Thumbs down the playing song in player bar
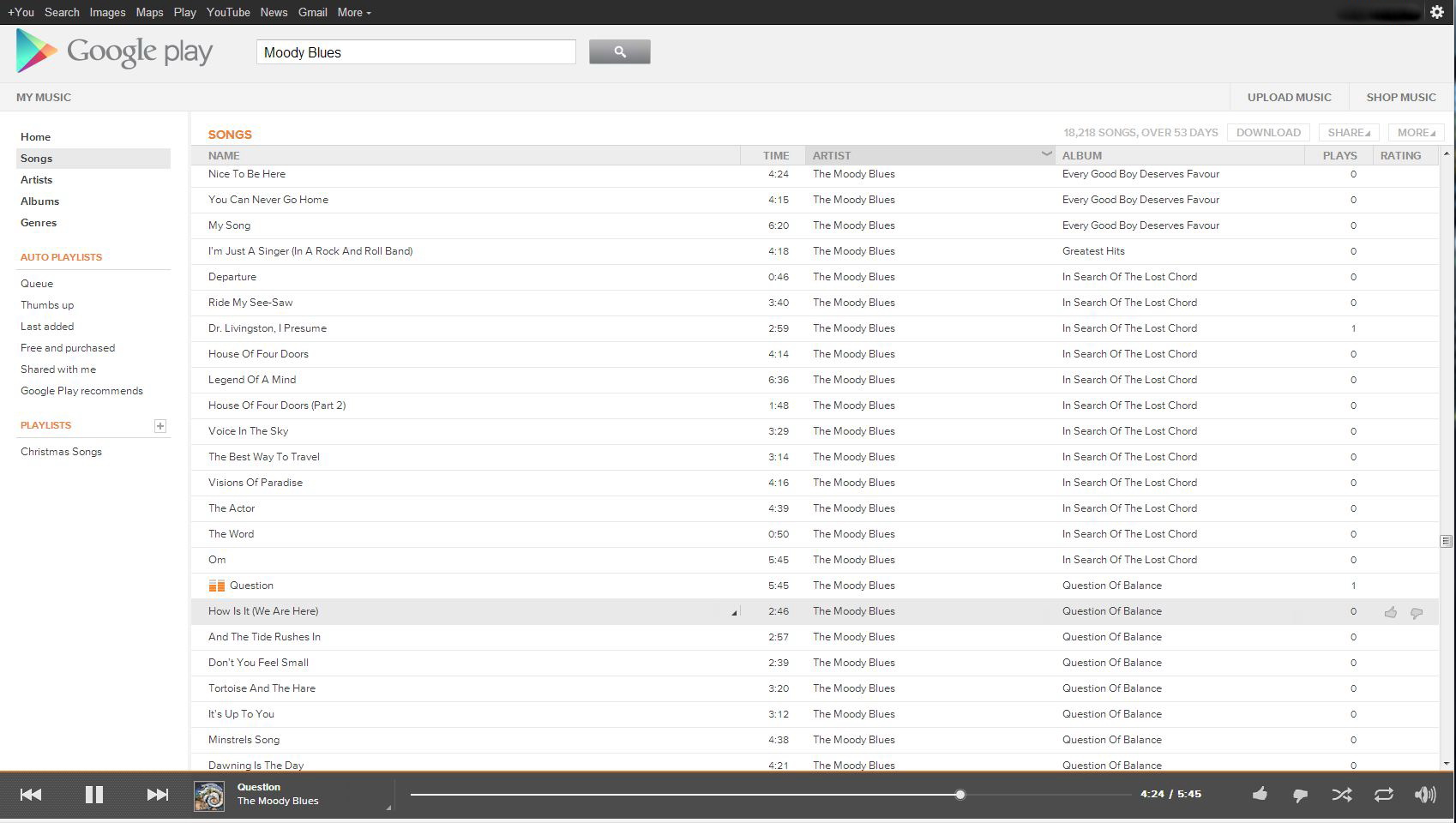 click(x=1300, y=796)
